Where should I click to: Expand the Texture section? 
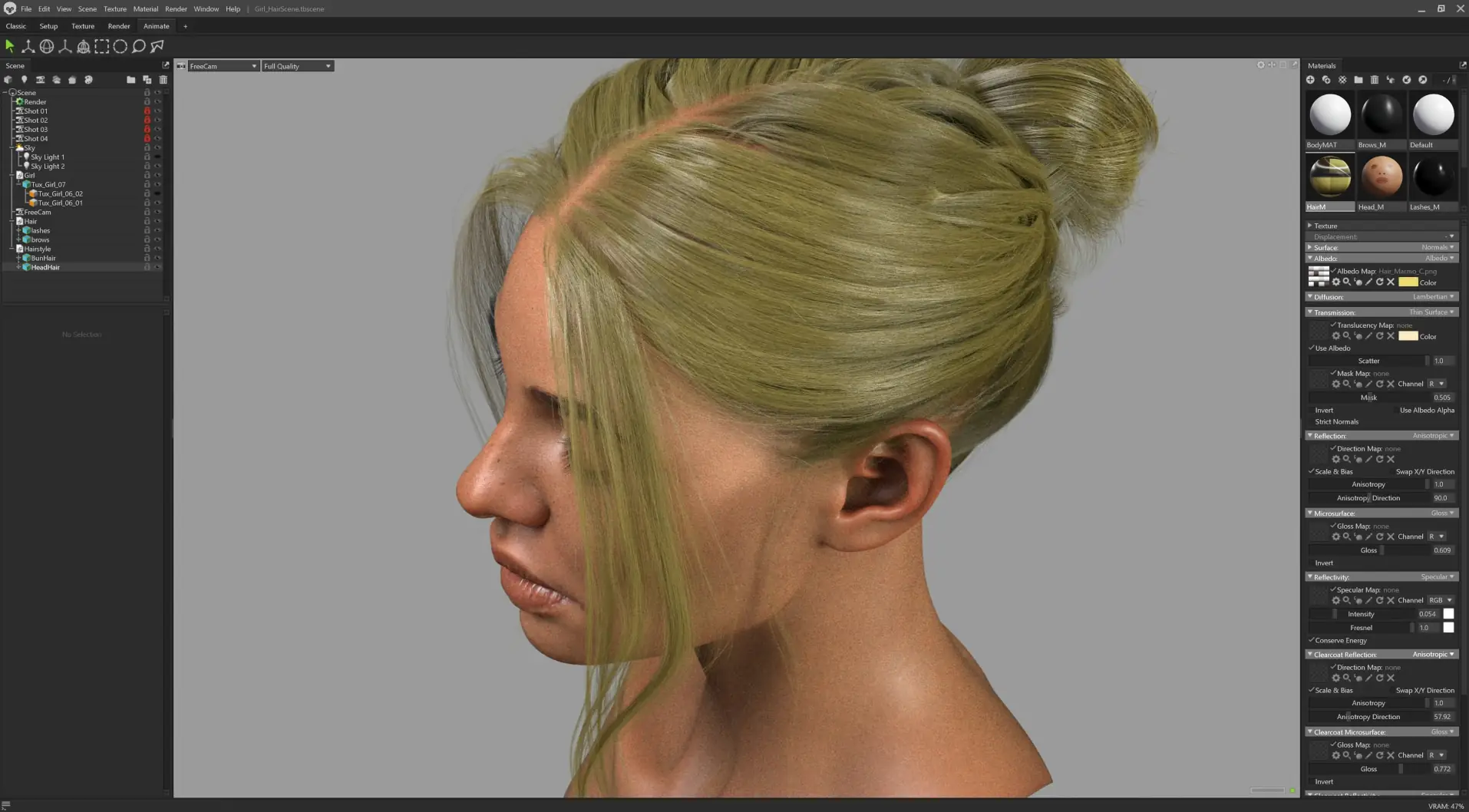pos(1309,226)
